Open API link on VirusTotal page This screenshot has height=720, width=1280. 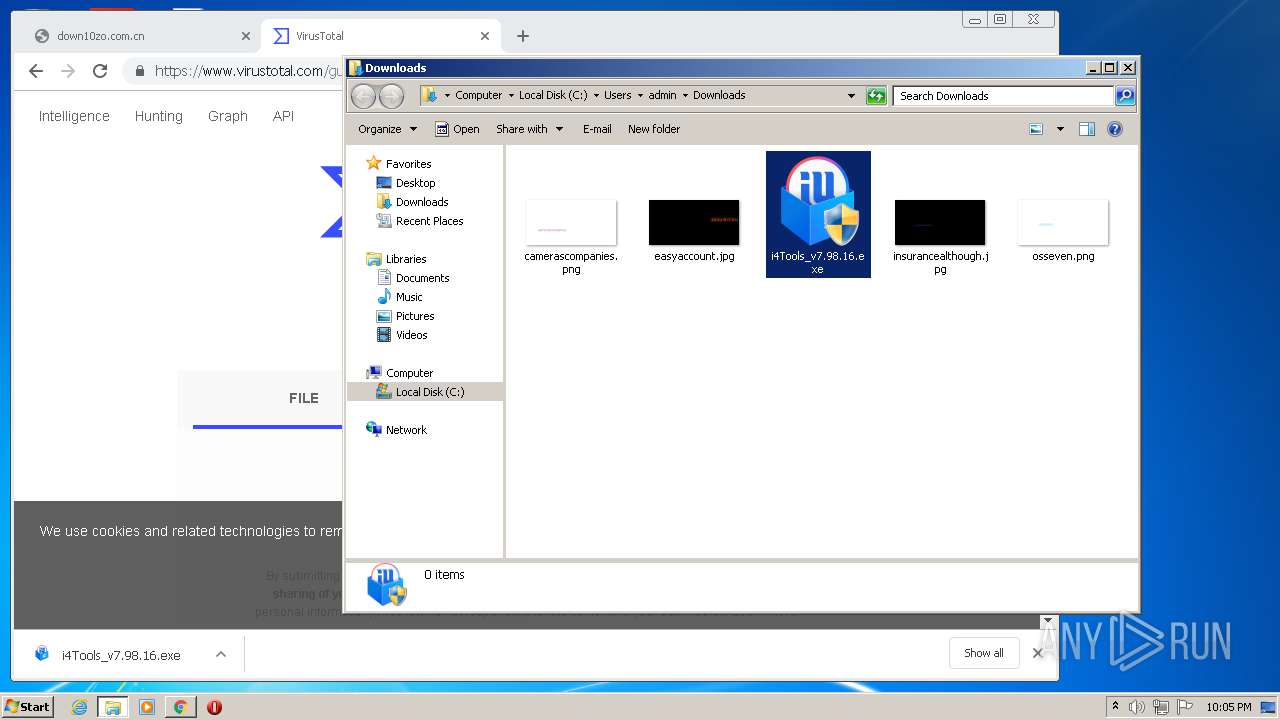(284, 116)
